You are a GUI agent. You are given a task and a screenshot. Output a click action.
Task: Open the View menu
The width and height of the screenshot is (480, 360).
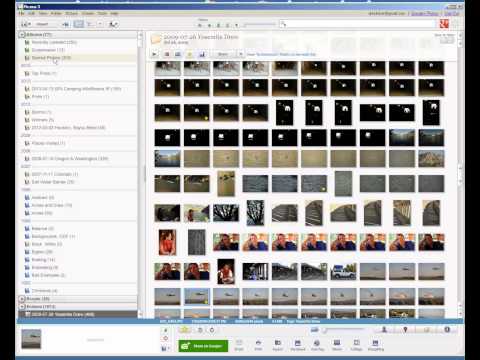(x=43, y=13)
